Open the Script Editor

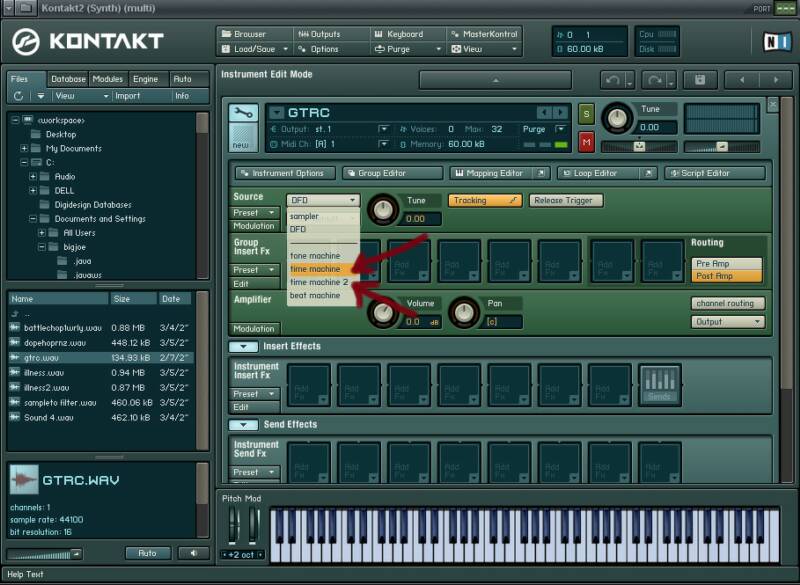tap(715, 173)
